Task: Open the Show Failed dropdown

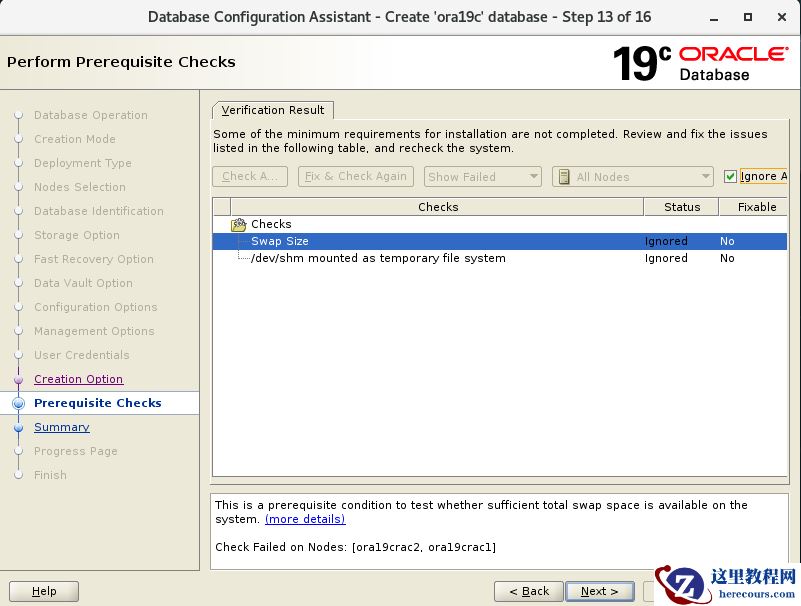Action: [483, 177]
